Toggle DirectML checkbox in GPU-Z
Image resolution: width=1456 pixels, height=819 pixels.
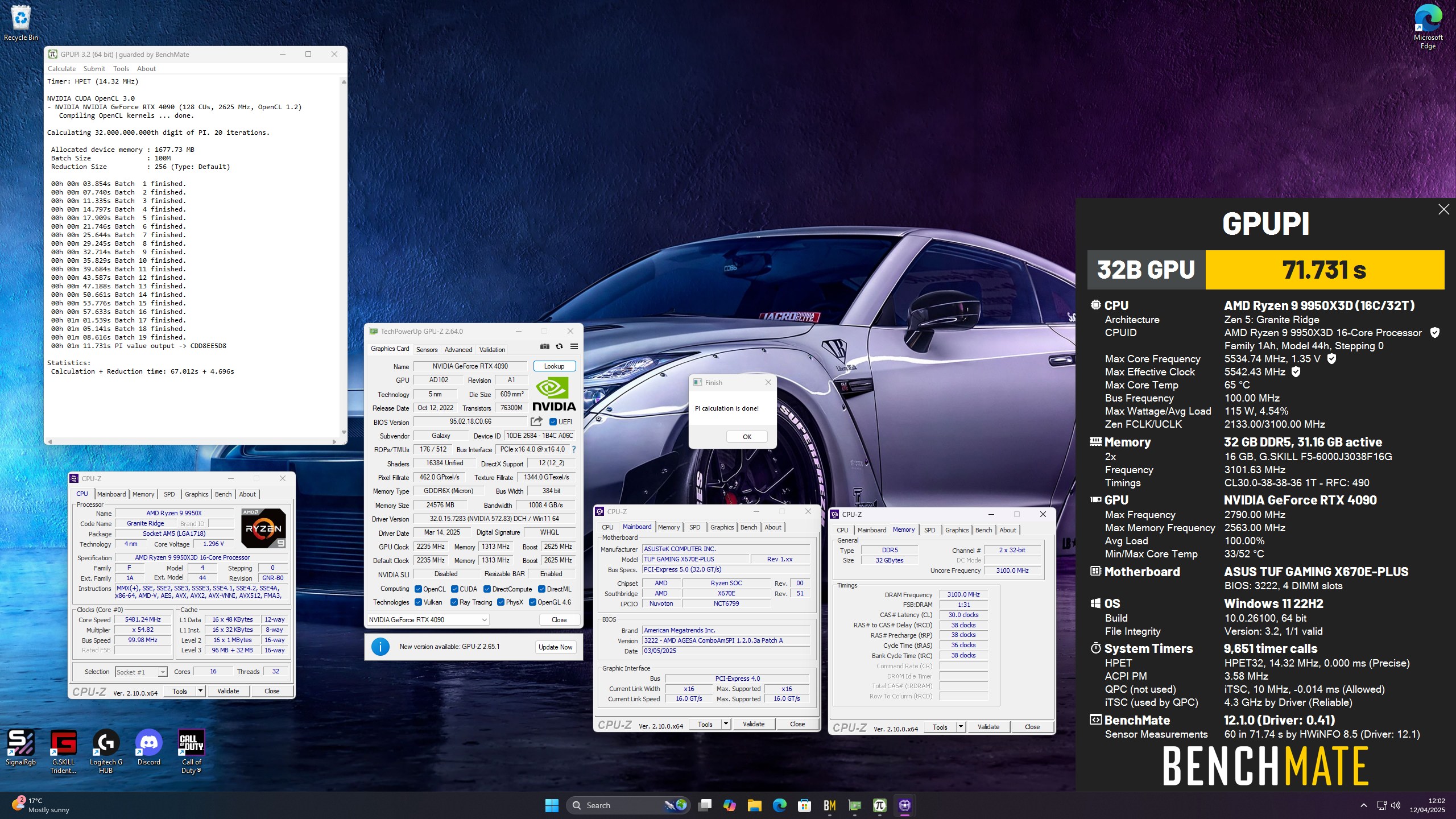click(541, 589)
